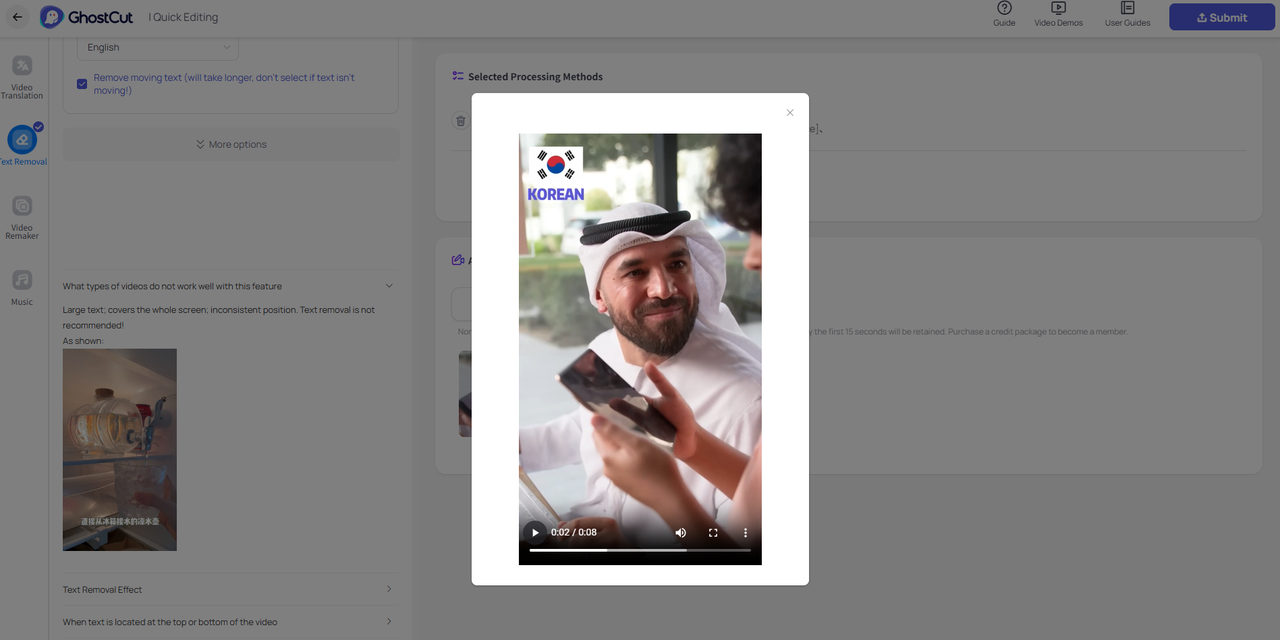The width and height of the screenshot is (1280, 640).
Task: Uncheck the Remove moving text checkbox
Action: pos(82,84)
